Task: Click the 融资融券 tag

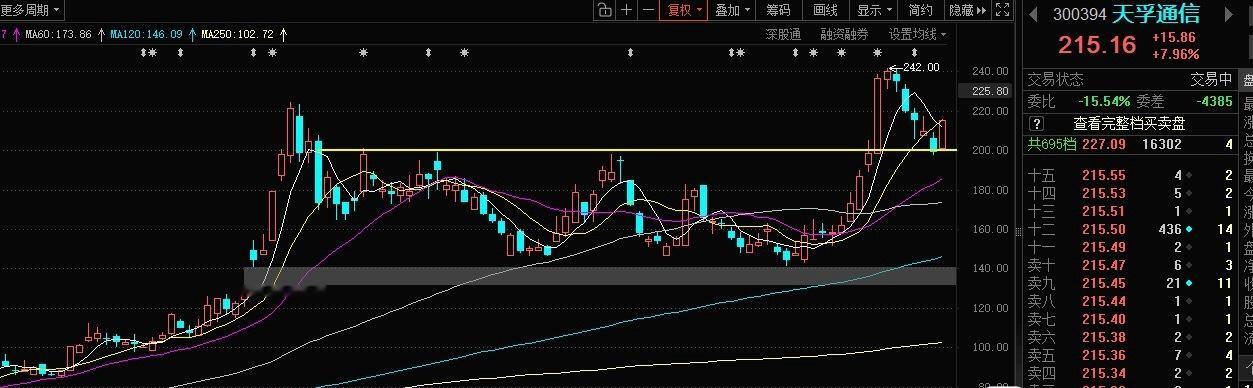Action: [x=844, y=34]
